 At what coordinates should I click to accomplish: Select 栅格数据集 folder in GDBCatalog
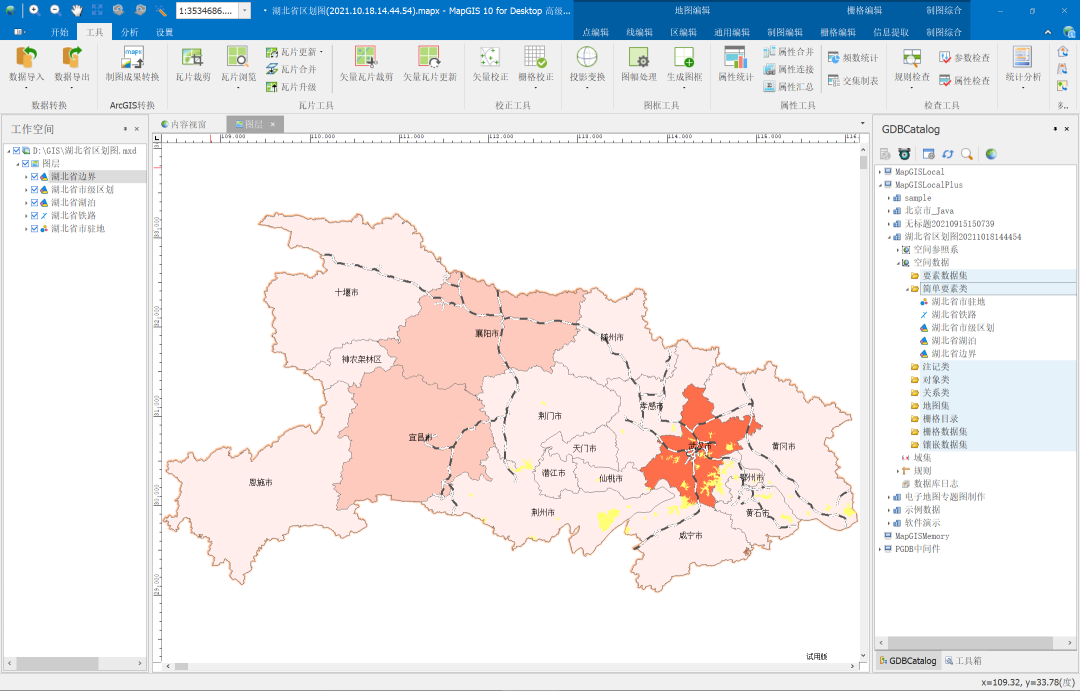click(x=945, y=432)
